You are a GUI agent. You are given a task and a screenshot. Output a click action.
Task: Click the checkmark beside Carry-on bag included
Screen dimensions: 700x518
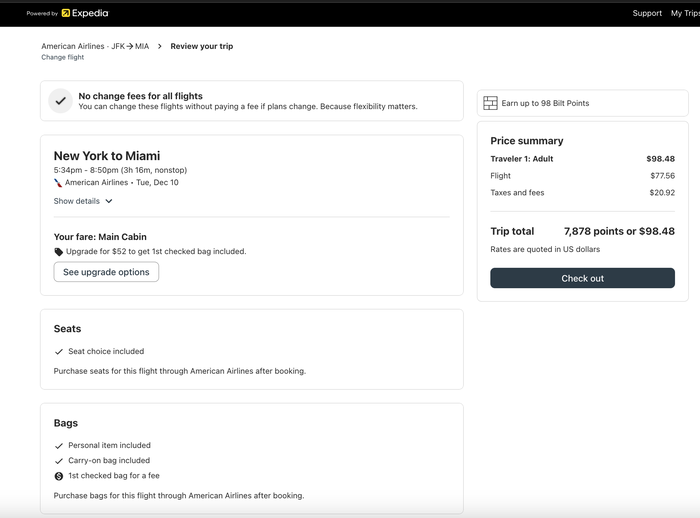click(x=58, y=461)
